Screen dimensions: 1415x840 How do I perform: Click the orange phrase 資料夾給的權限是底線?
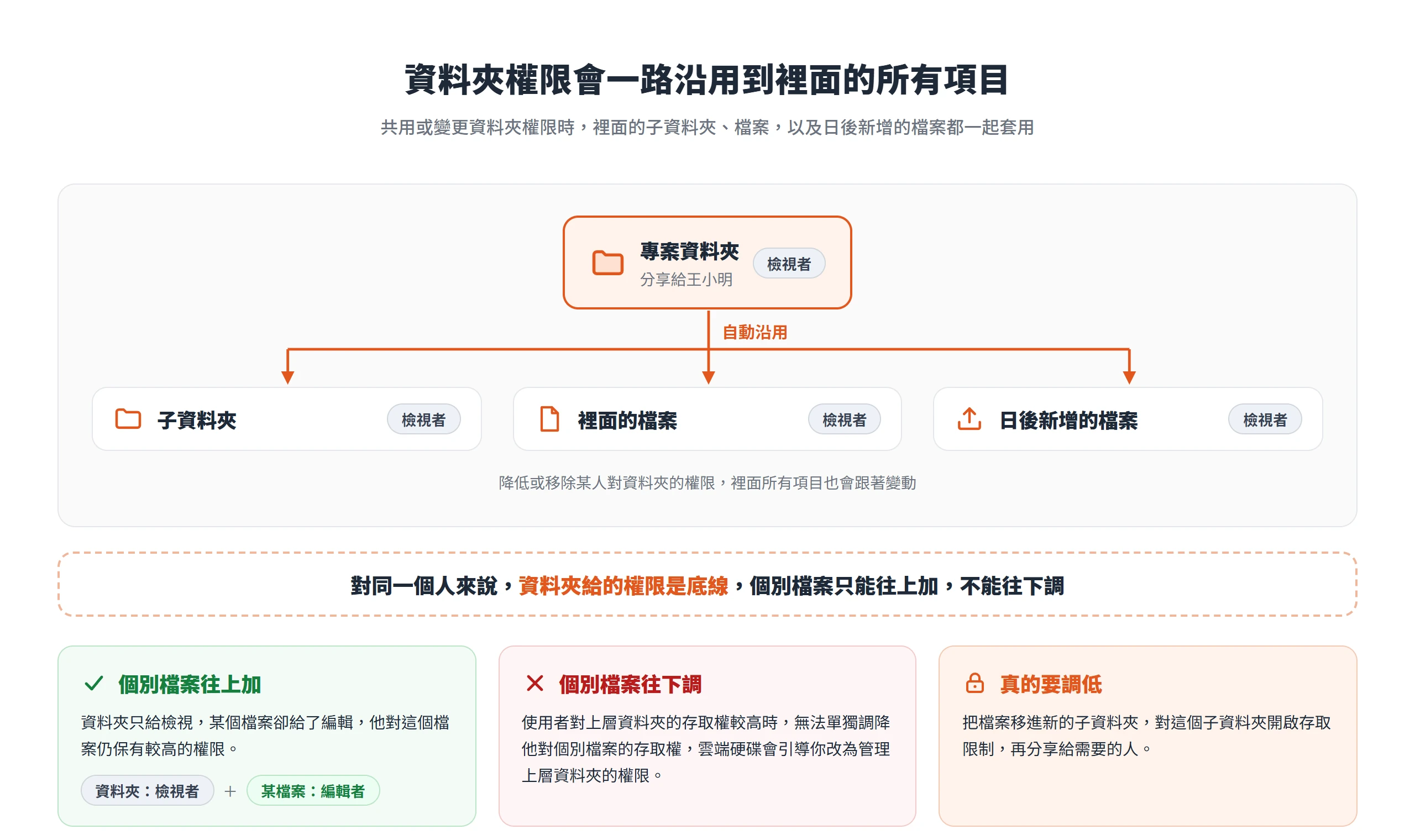click(x=623, y=585)
